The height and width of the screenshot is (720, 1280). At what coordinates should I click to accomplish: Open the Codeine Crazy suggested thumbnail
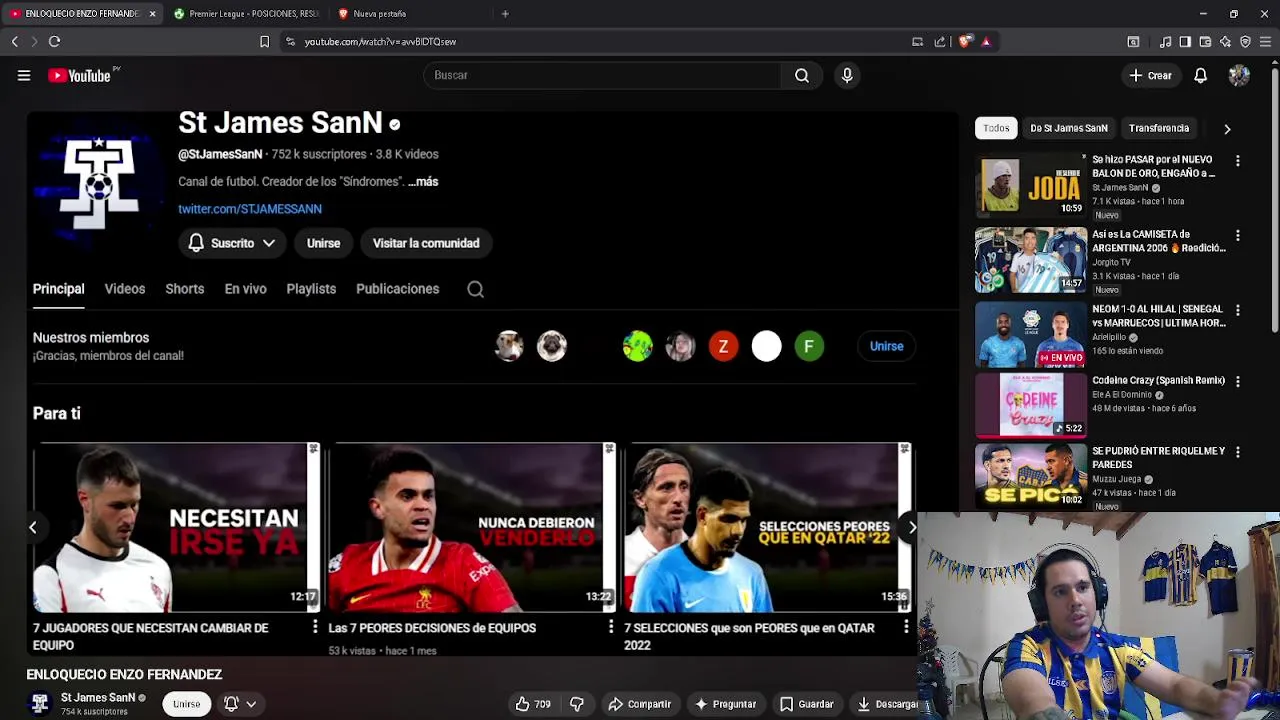point(1030,405)
